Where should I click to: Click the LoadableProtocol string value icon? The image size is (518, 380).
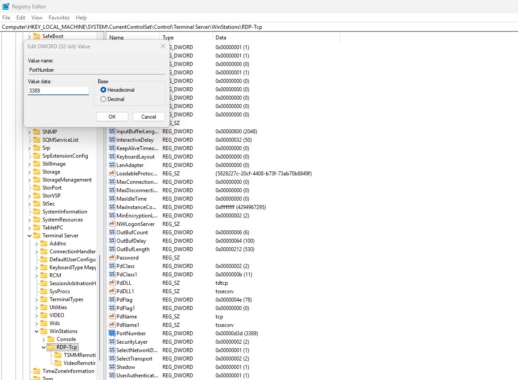tap(112, 173)
